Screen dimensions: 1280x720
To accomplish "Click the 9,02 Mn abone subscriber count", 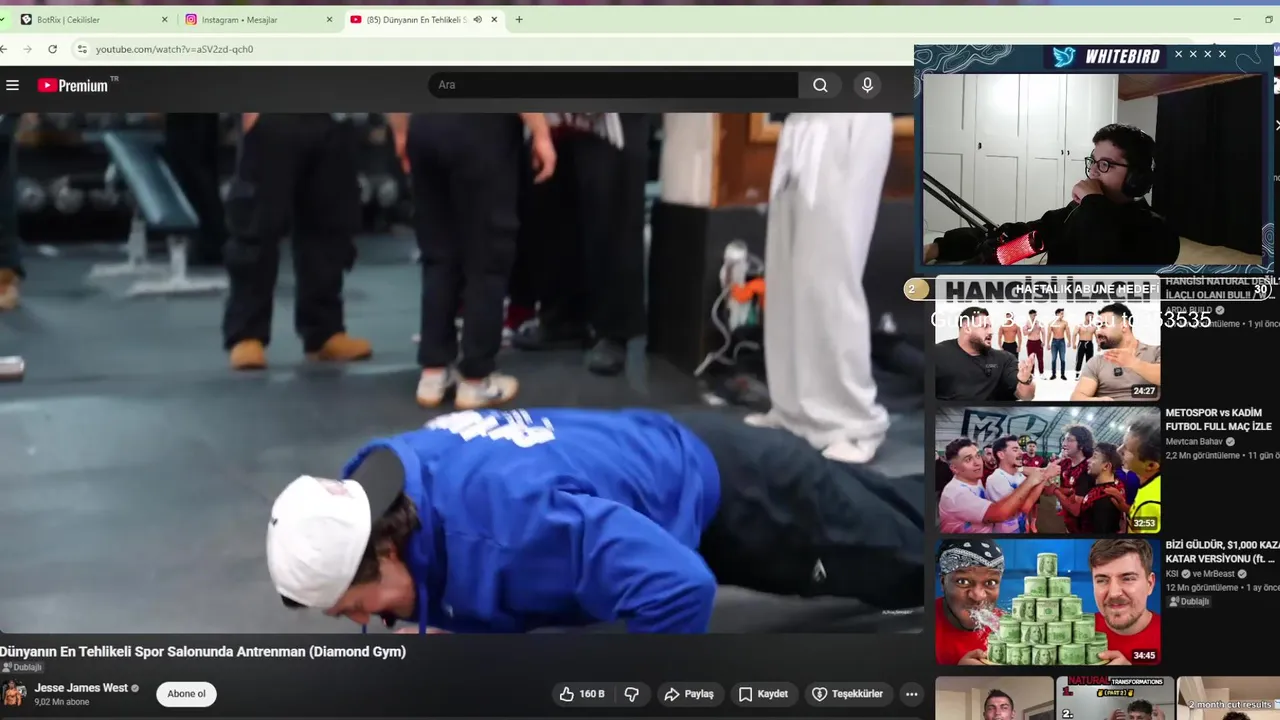I will pos(62,702).
